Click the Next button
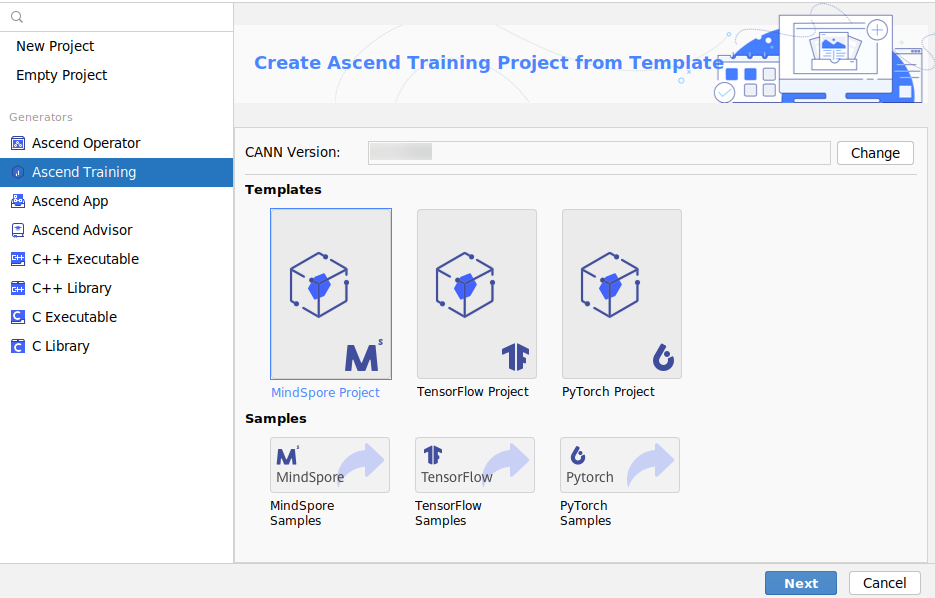Viewport: 935px width, 598px height. click(801, 583)
